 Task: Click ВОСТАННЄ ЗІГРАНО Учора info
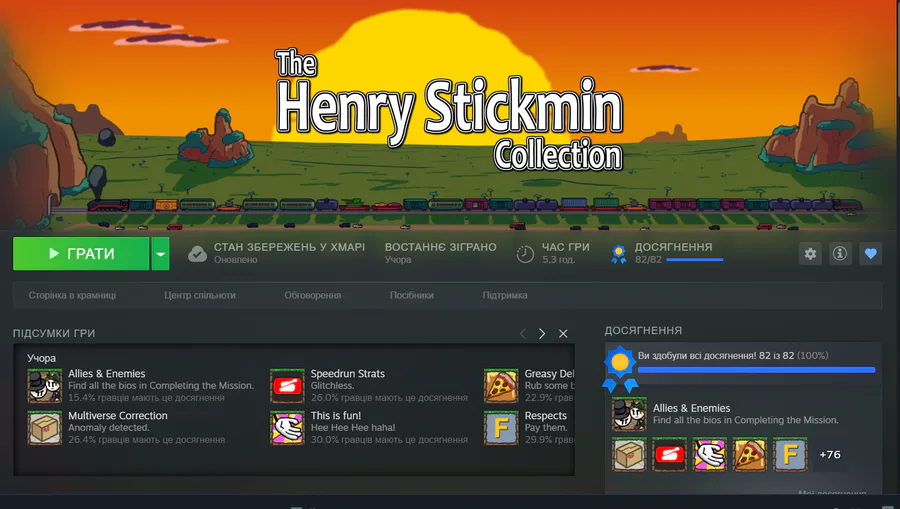tap(440, 252)
